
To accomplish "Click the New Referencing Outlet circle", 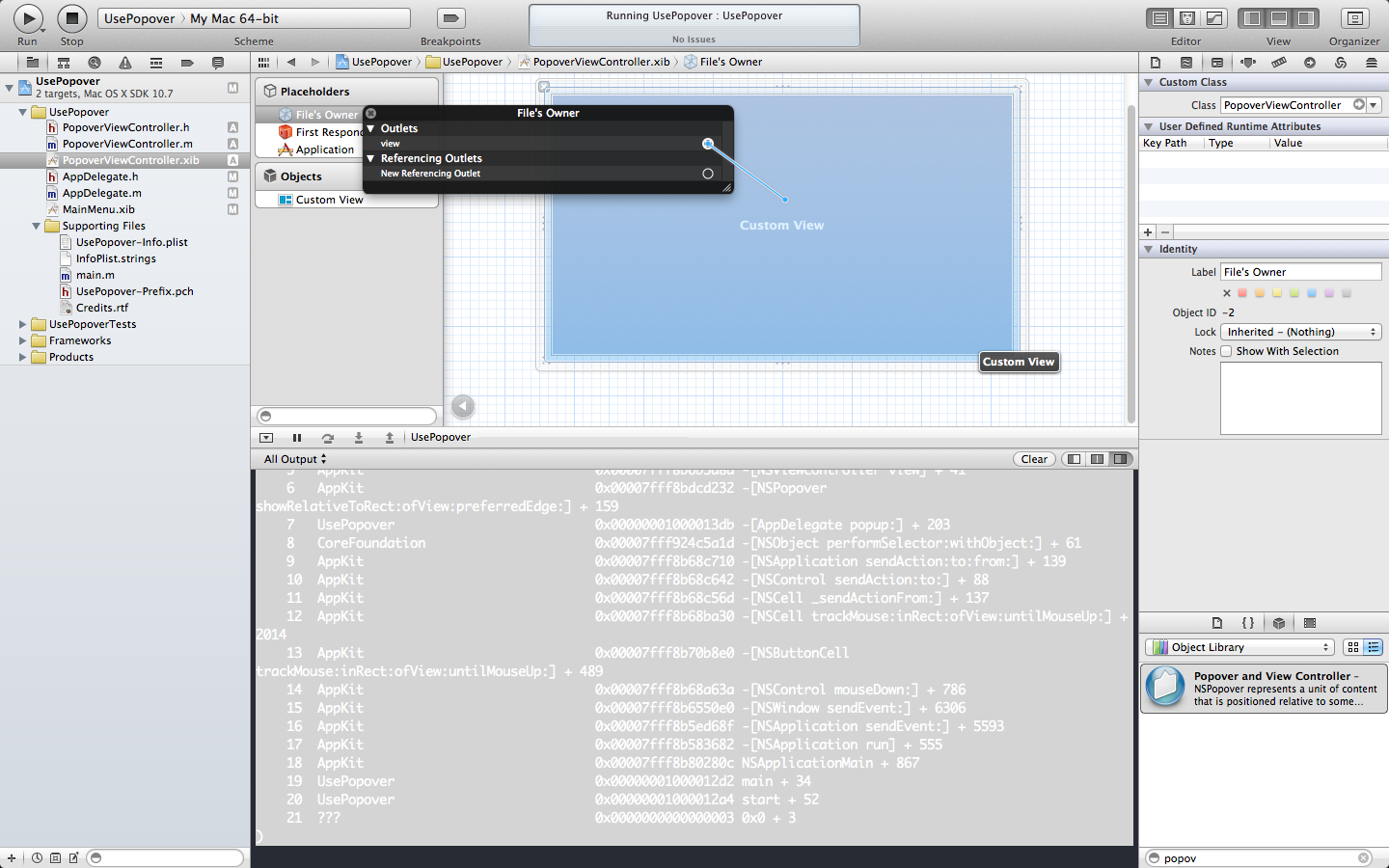I will 708,174.
